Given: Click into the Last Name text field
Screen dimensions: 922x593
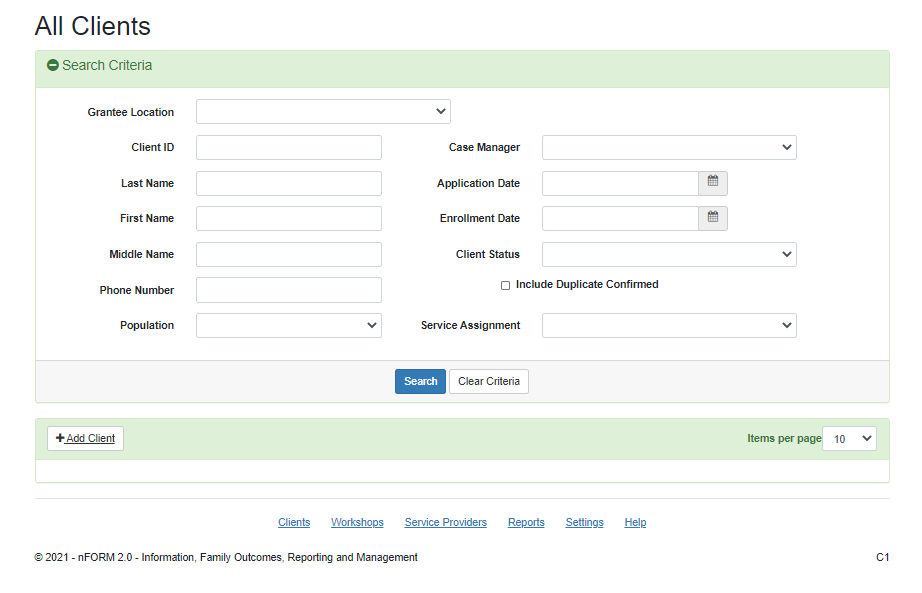Looking at the screenshot, I should (288, 183).
